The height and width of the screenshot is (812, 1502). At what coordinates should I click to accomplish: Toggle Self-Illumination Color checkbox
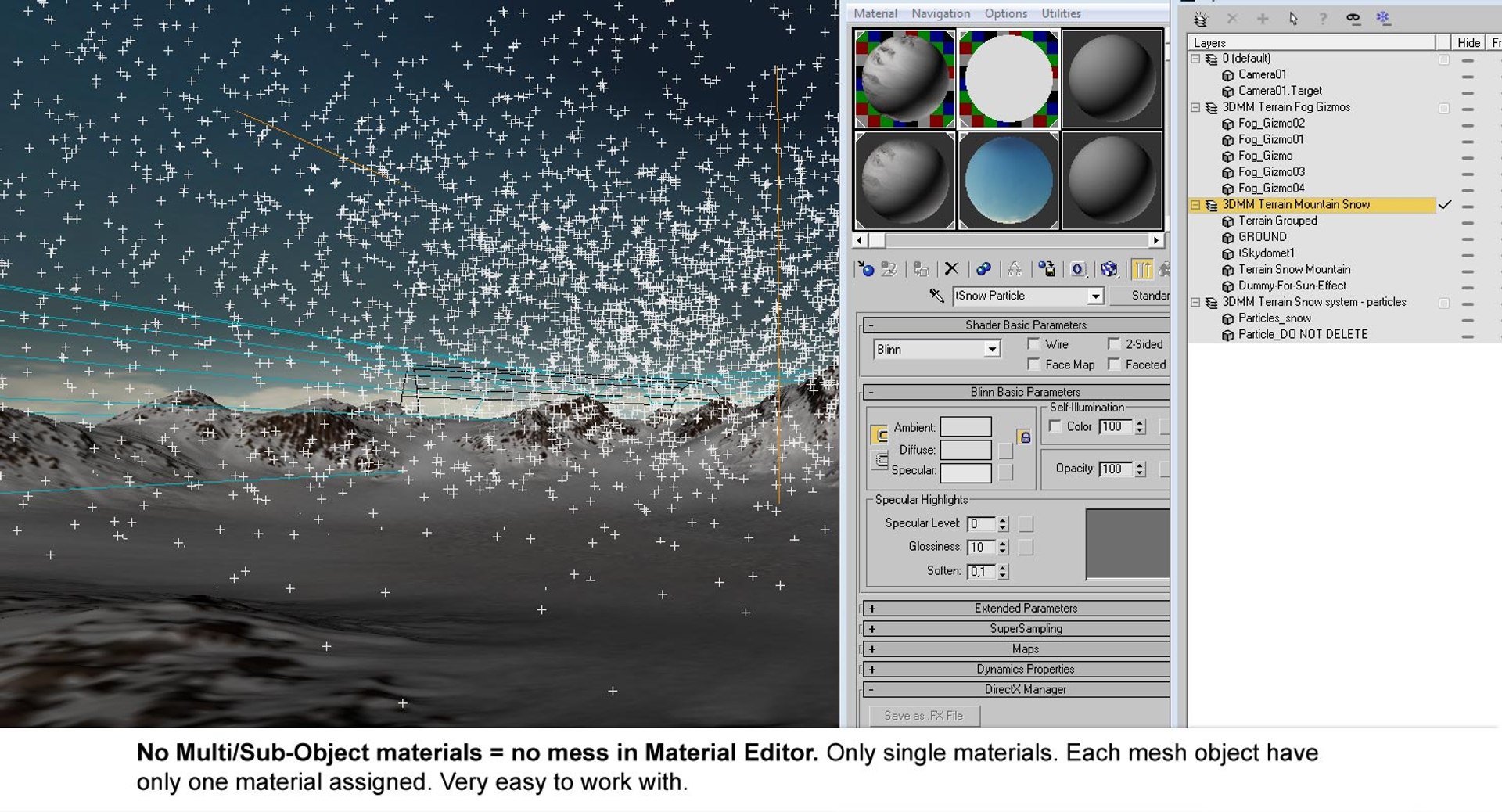(x=1055, y=426)
